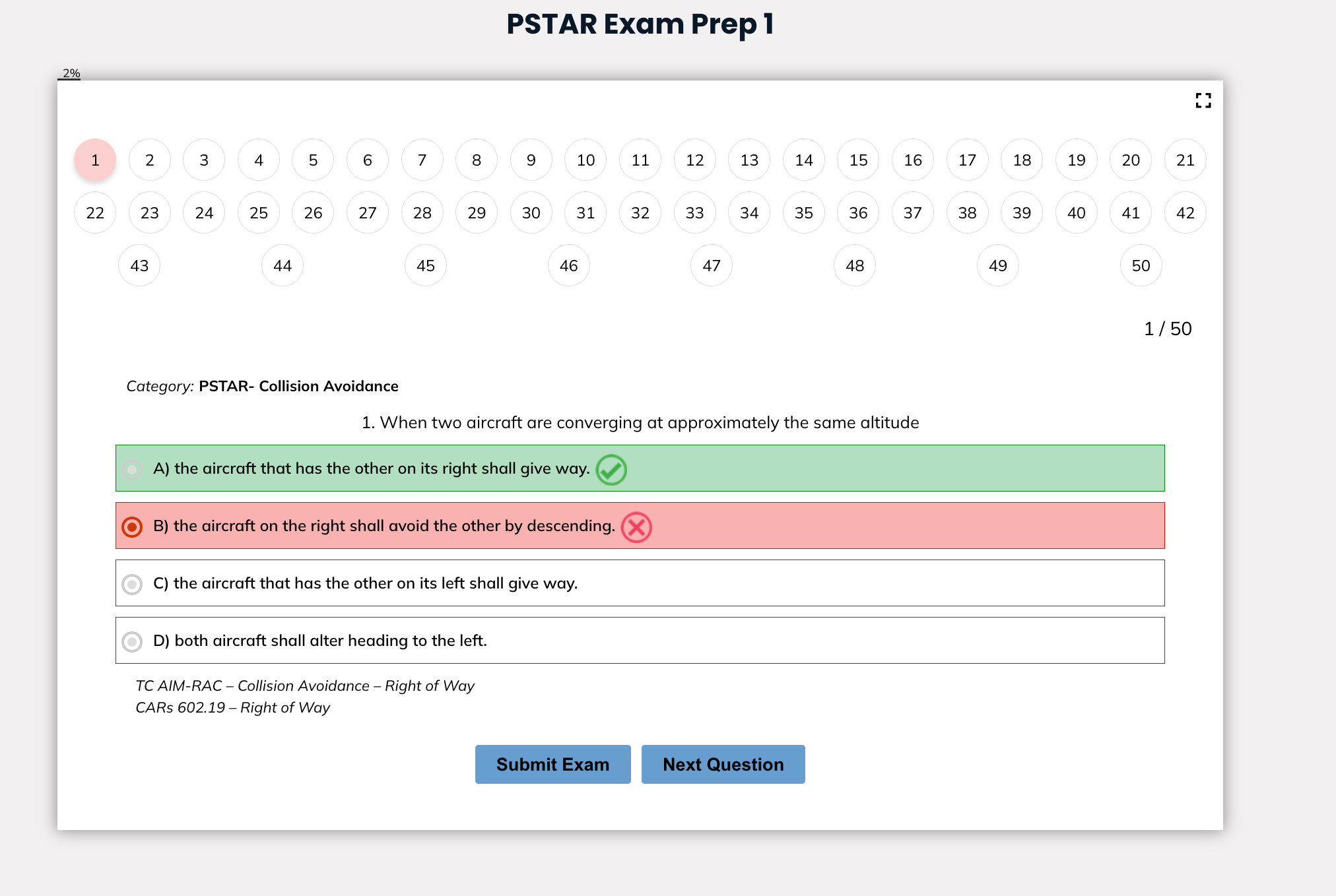The width and height of the screenshot is (1336, 896).
Task: Advance with the Next Question button
Action: point(723,764)
